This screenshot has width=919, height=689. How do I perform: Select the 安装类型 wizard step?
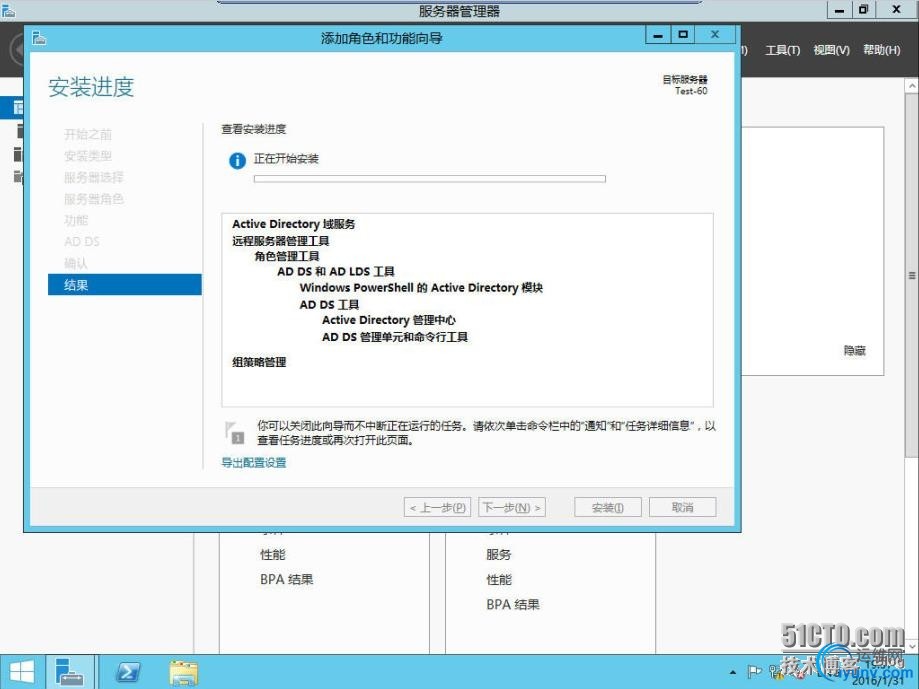88,156
